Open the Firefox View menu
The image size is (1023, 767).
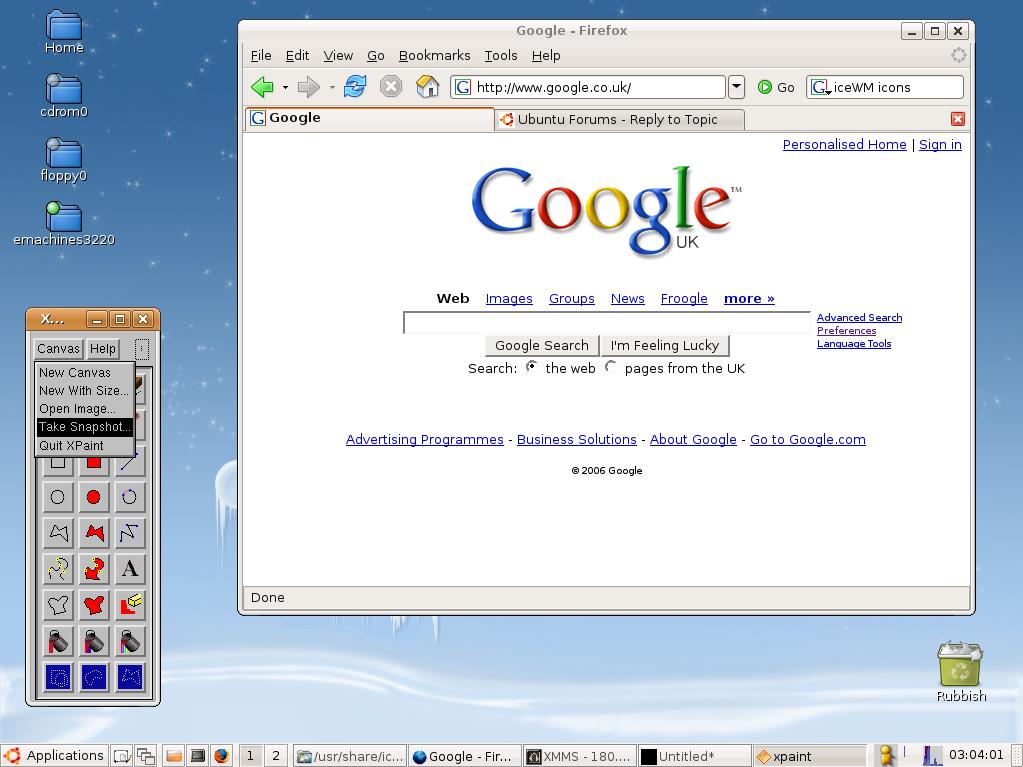pos(338,56)
